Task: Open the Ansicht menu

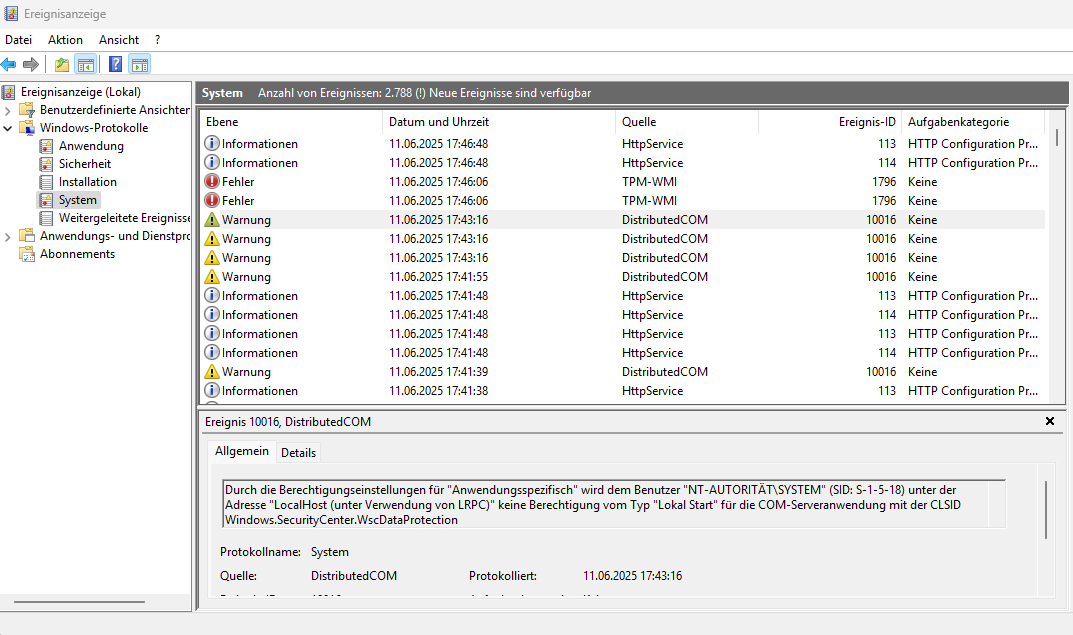Action: coord(118,40)
